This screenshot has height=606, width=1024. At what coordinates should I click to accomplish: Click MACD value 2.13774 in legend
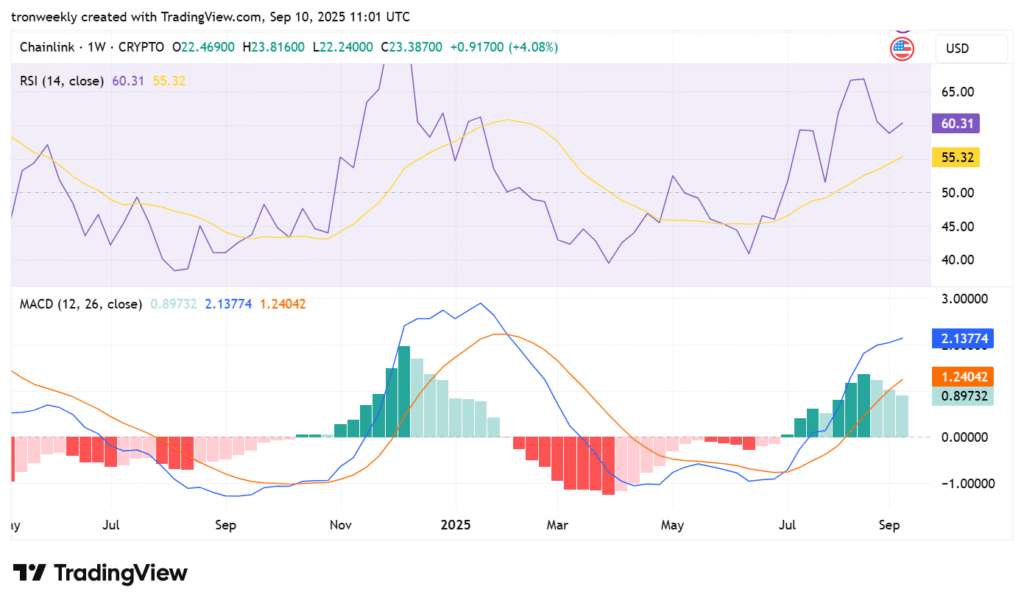click(x=228, y=304)
